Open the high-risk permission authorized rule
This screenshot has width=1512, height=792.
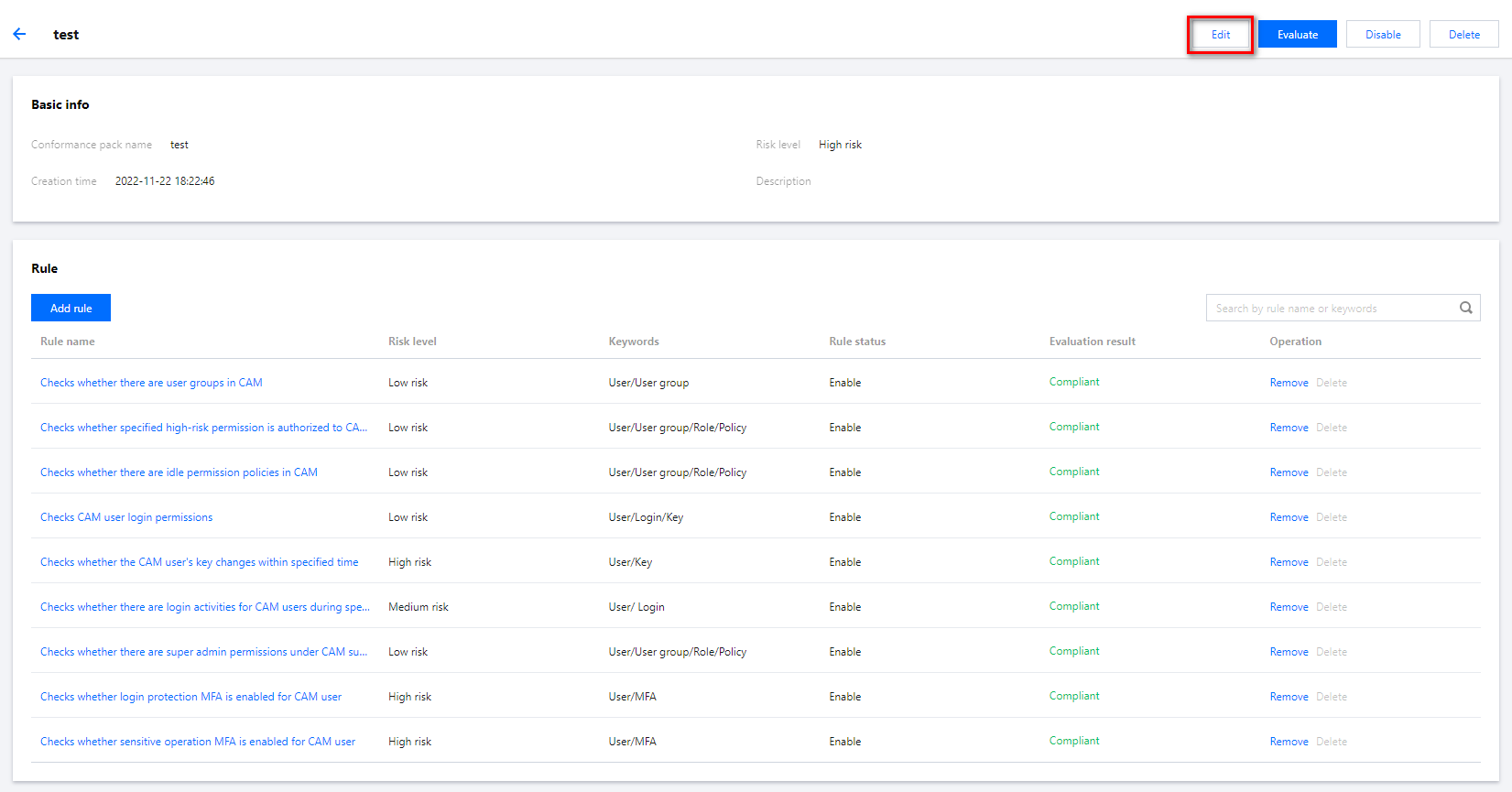coord(203,428)
